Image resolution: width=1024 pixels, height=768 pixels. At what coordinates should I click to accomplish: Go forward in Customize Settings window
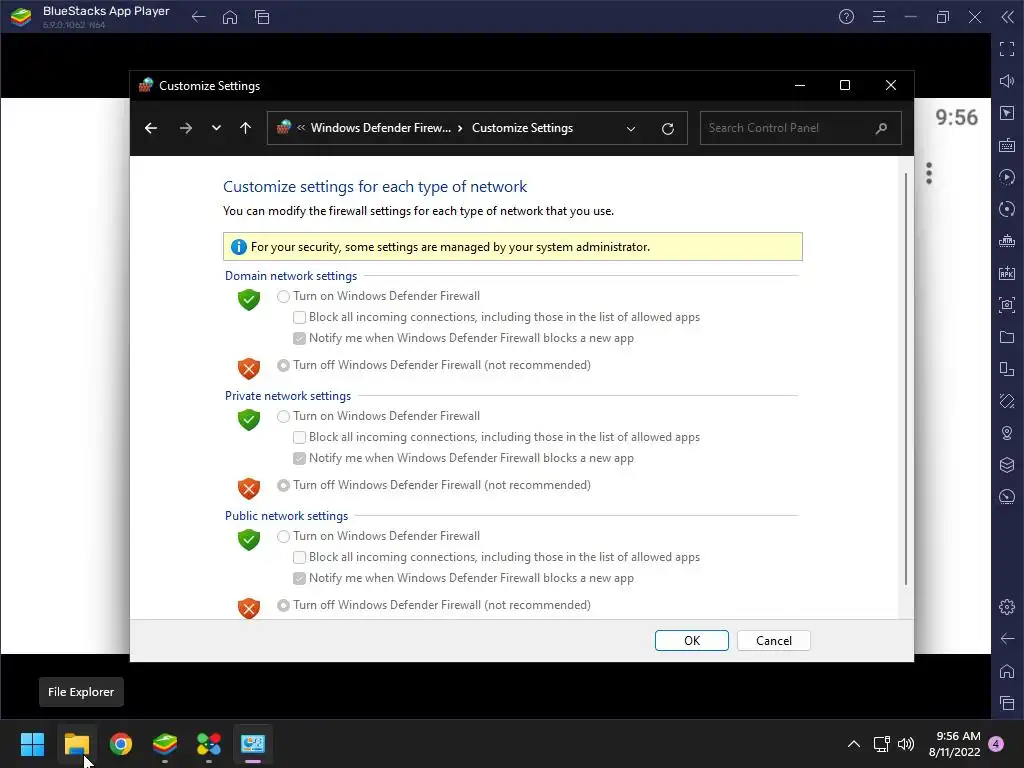click(x=185, y=128)
